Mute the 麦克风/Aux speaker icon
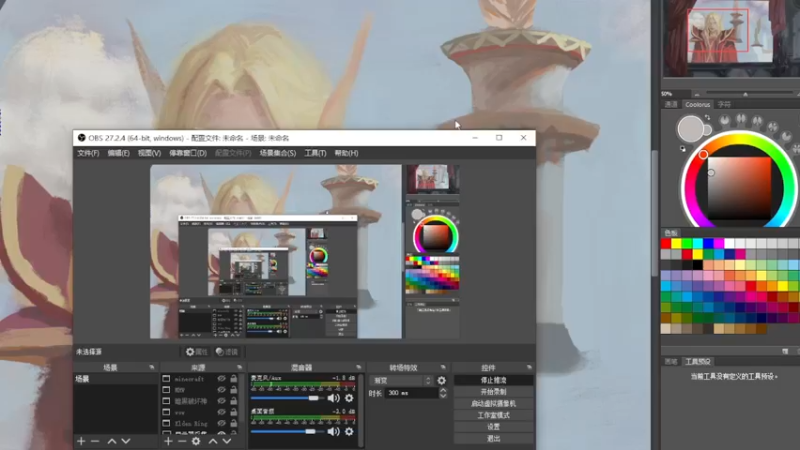Image resolution: width=800 pixels, height=450 pixels. 334,398
